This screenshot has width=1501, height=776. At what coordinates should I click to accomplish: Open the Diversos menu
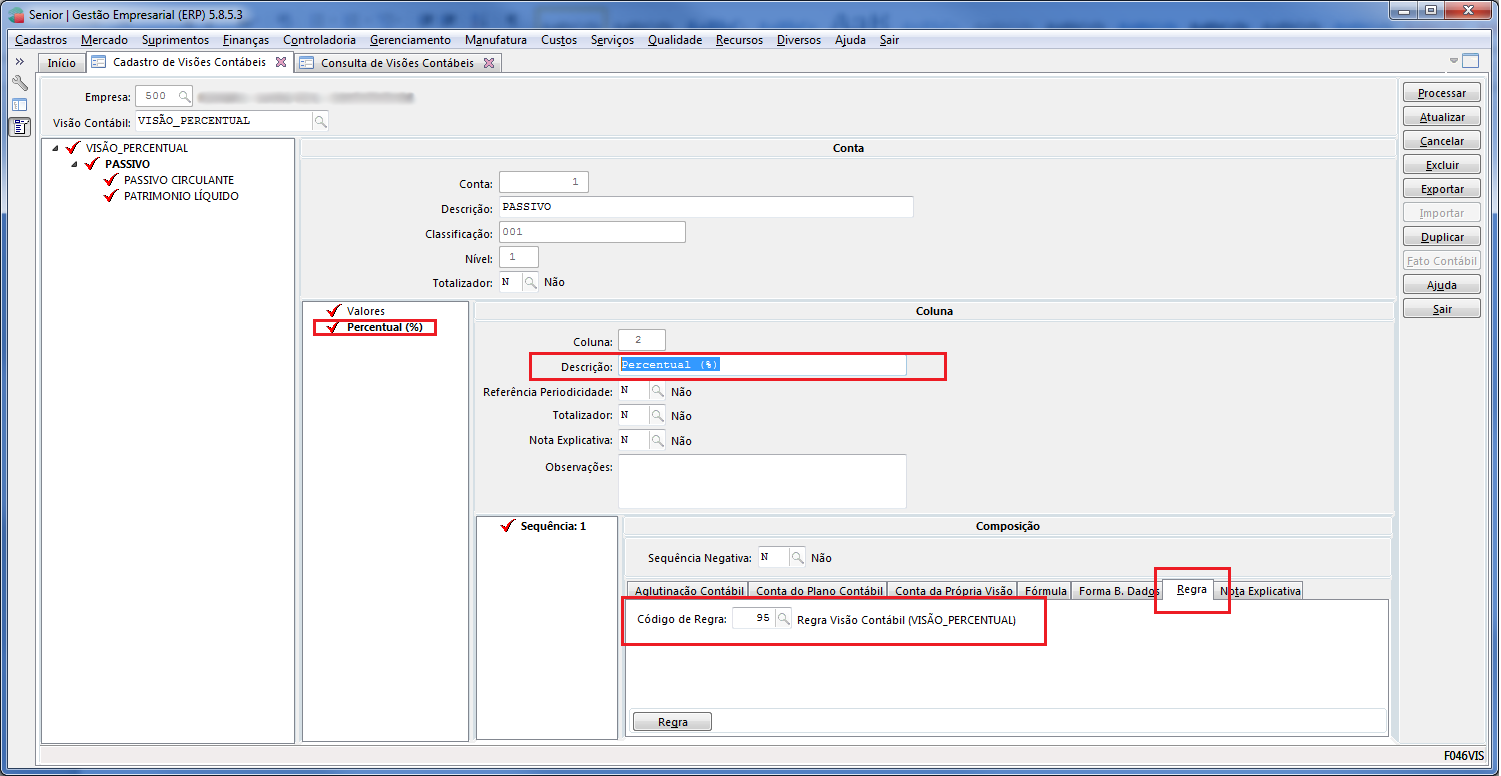pyautogui.click(x=799, y=40)
